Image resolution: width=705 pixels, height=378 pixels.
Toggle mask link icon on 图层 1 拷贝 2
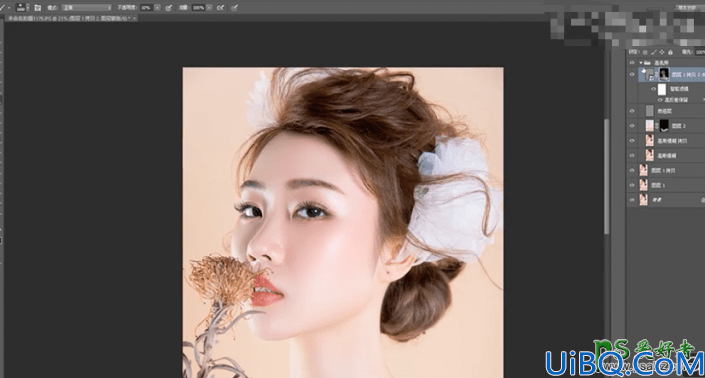[656, 74]
